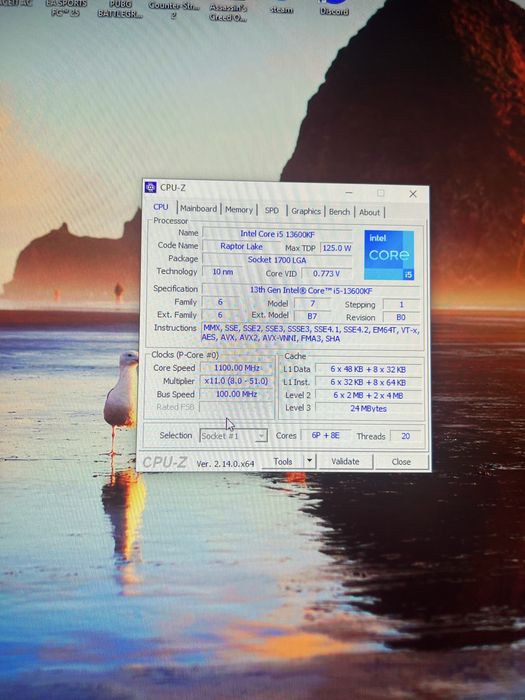Switch to the CPU tab

click(161, 207)
